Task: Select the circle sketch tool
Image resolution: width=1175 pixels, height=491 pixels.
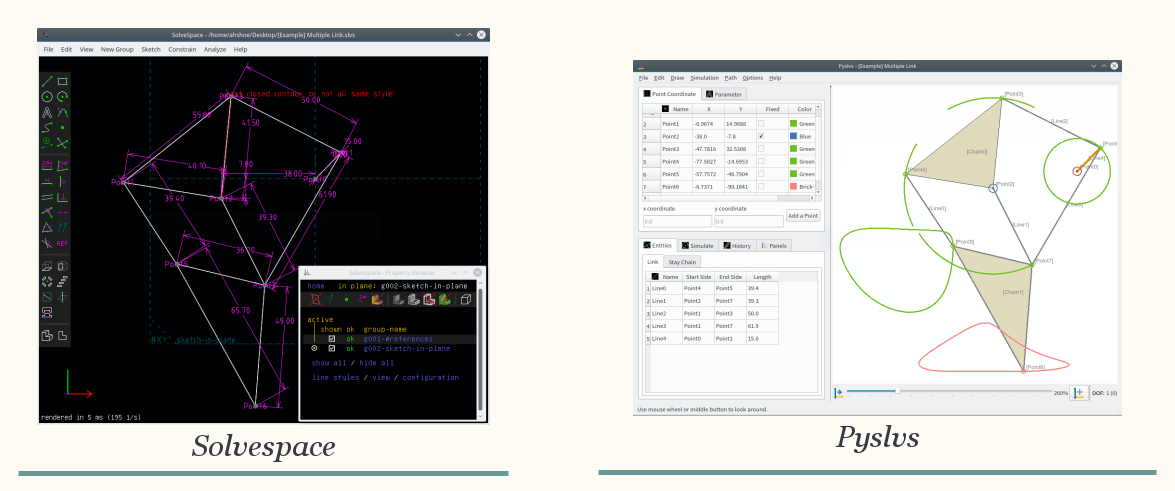Action: click(47, 97)
